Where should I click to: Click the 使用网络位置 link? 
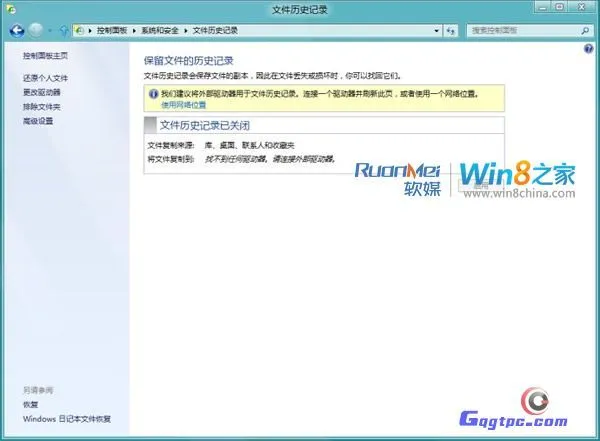coord(183,105)
